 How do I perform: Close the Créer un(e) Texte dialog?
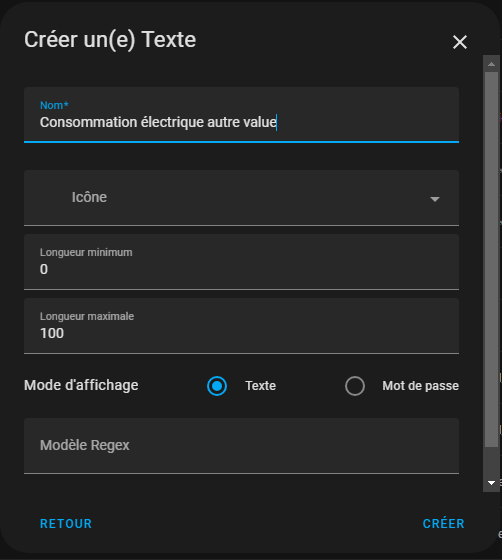(x=460, y=42)
